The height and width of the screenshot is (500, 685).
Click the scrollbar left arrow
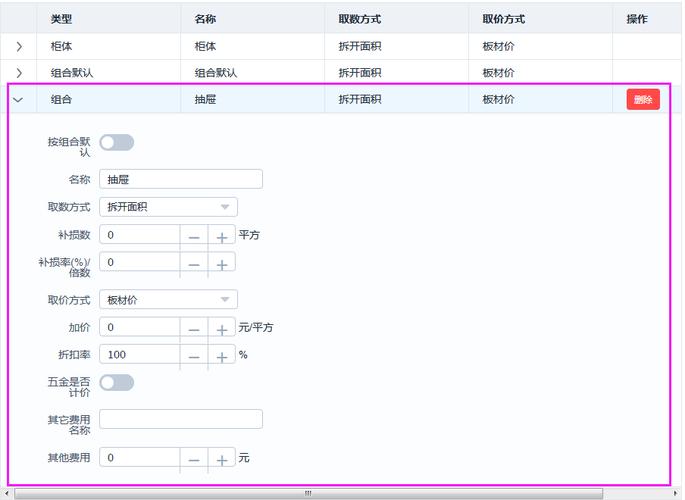click(6, 493)
